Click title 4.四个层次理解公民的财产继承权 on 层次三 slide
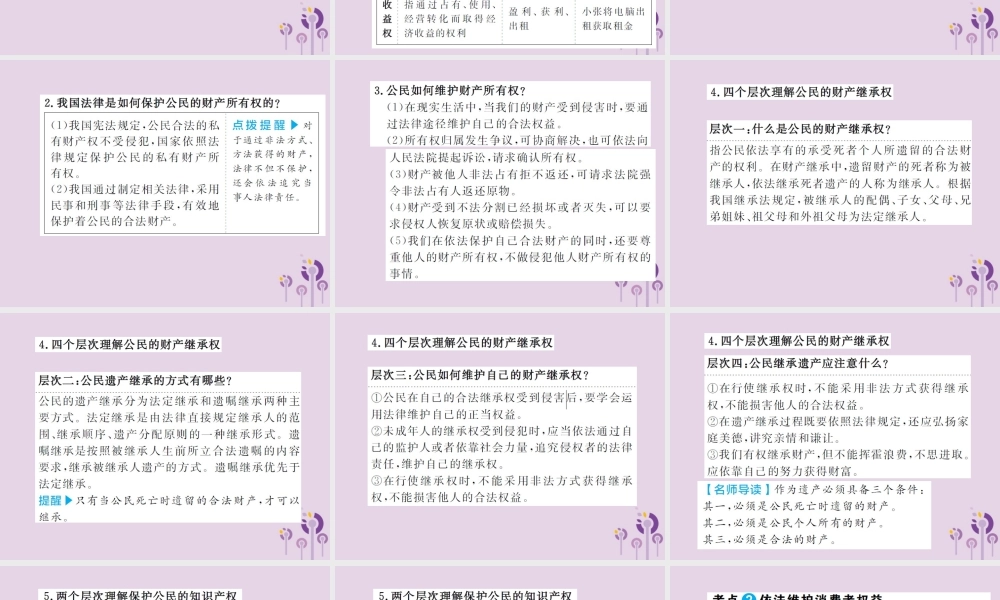Image resolution: width=1000 pixels, height=600 pixels. coord(461,342)
